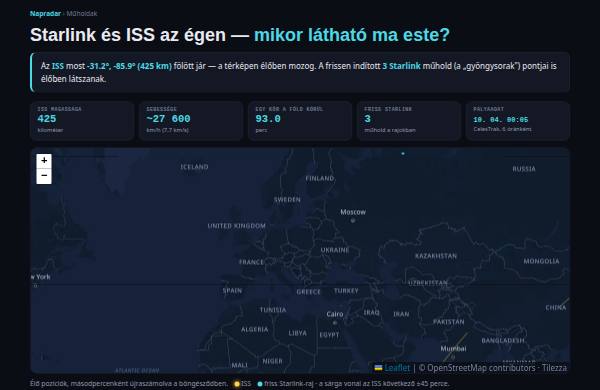600x390 pixels.
Task: Click the UZBEKISTAN label on map
Action: (427, 283)
